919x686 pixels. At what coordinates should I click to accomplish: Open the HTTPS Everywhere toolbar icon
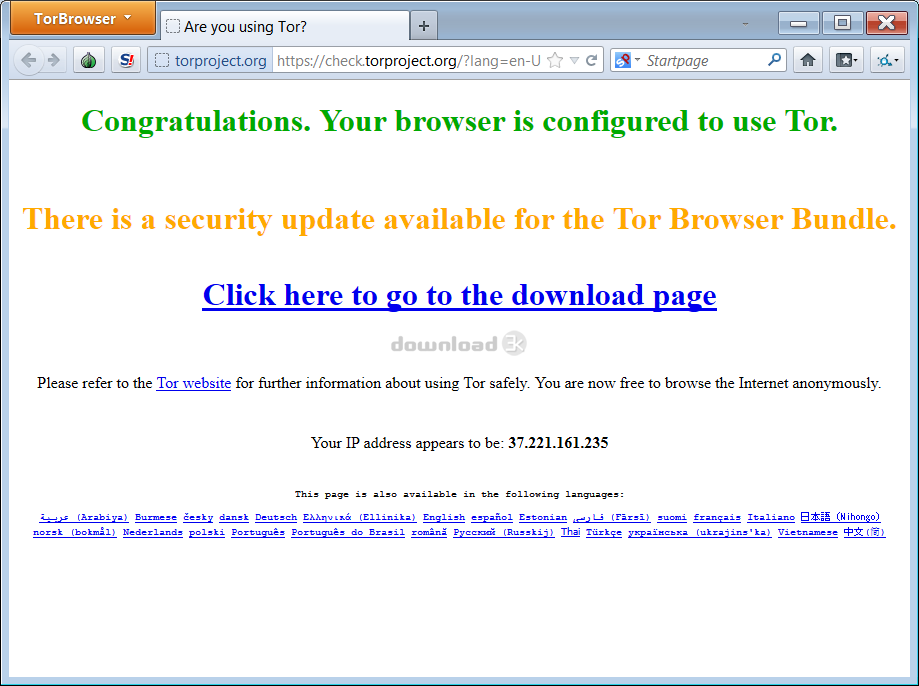pos(887,60)
